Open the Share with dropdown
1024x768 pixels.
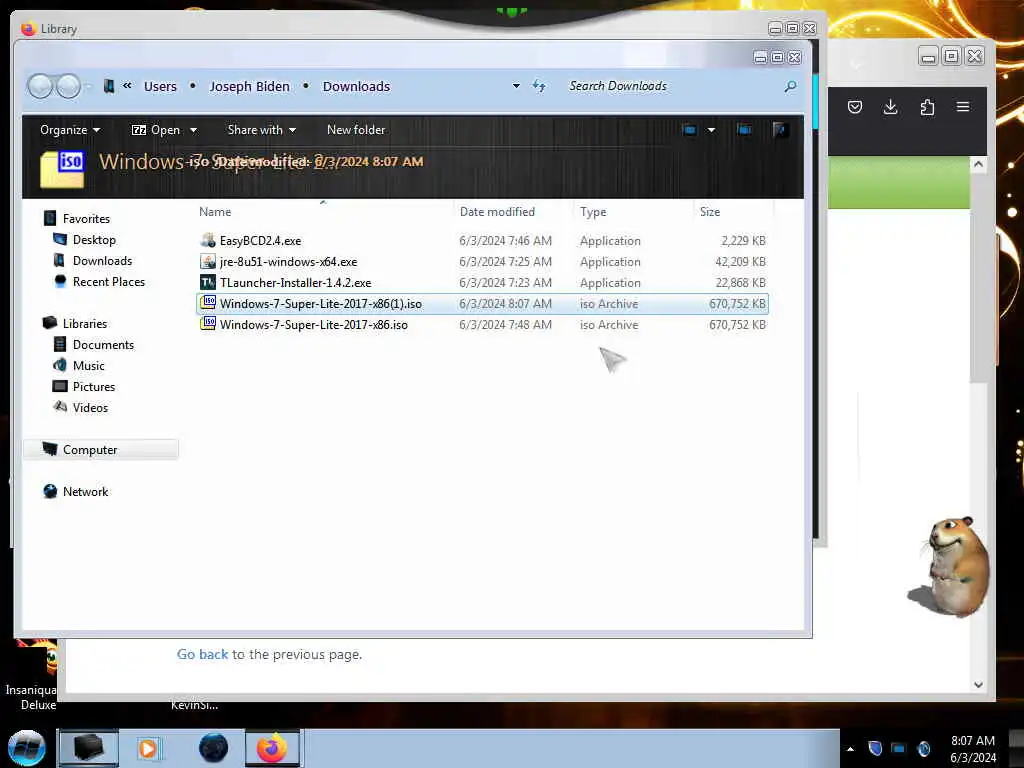point(262,130)
